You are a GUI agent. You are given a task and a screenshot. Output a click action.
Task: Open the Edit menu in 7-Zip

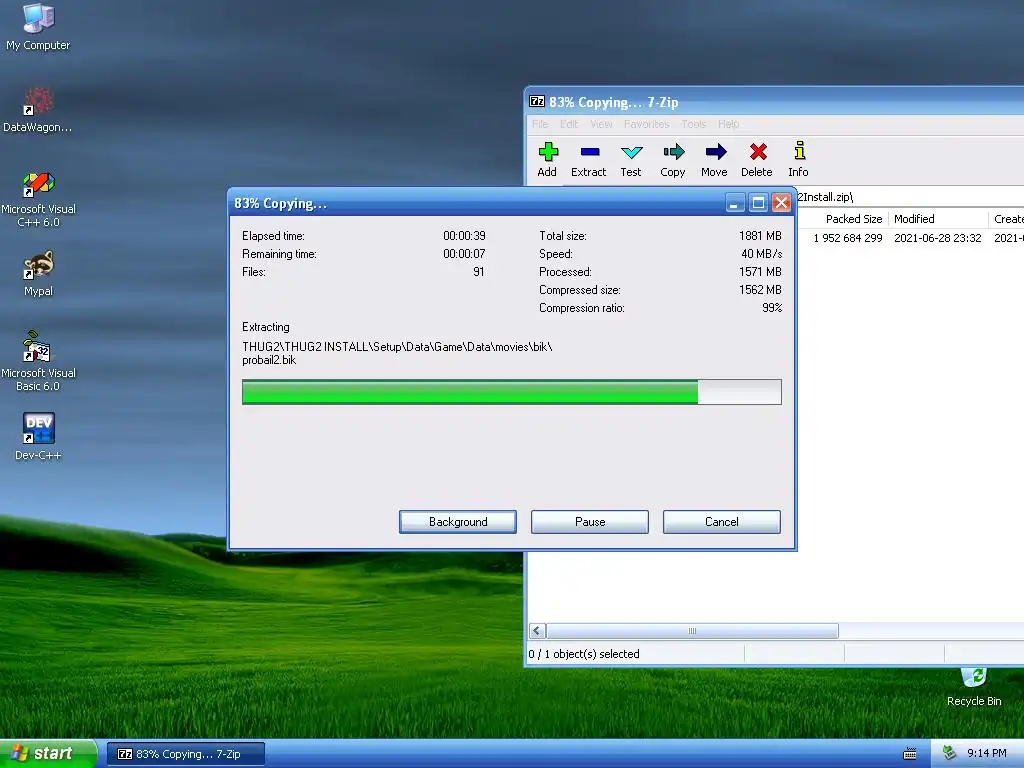569,124
